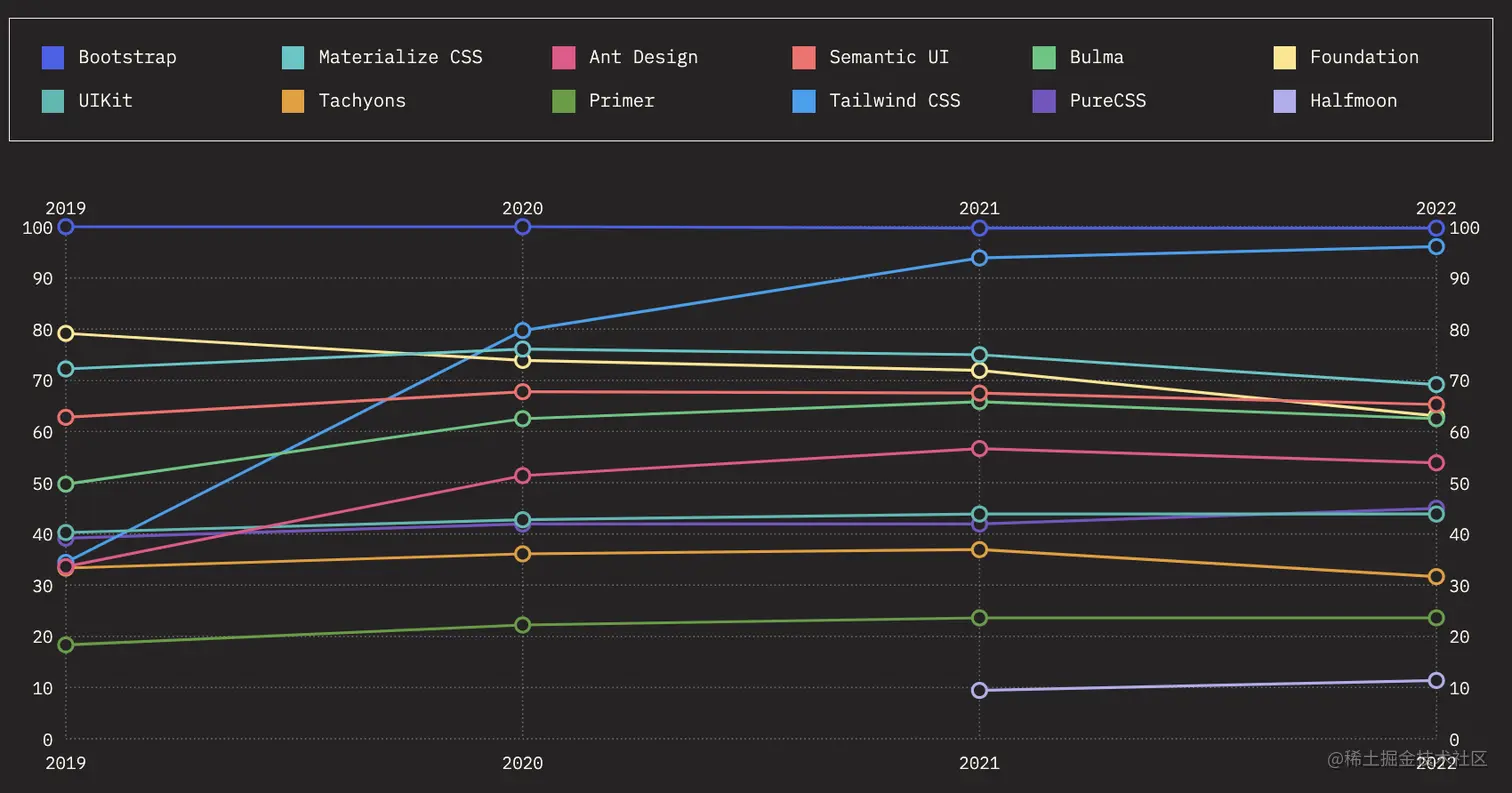
Task: Click the UIKit teal legend swatch
Action: click(53, 100)
